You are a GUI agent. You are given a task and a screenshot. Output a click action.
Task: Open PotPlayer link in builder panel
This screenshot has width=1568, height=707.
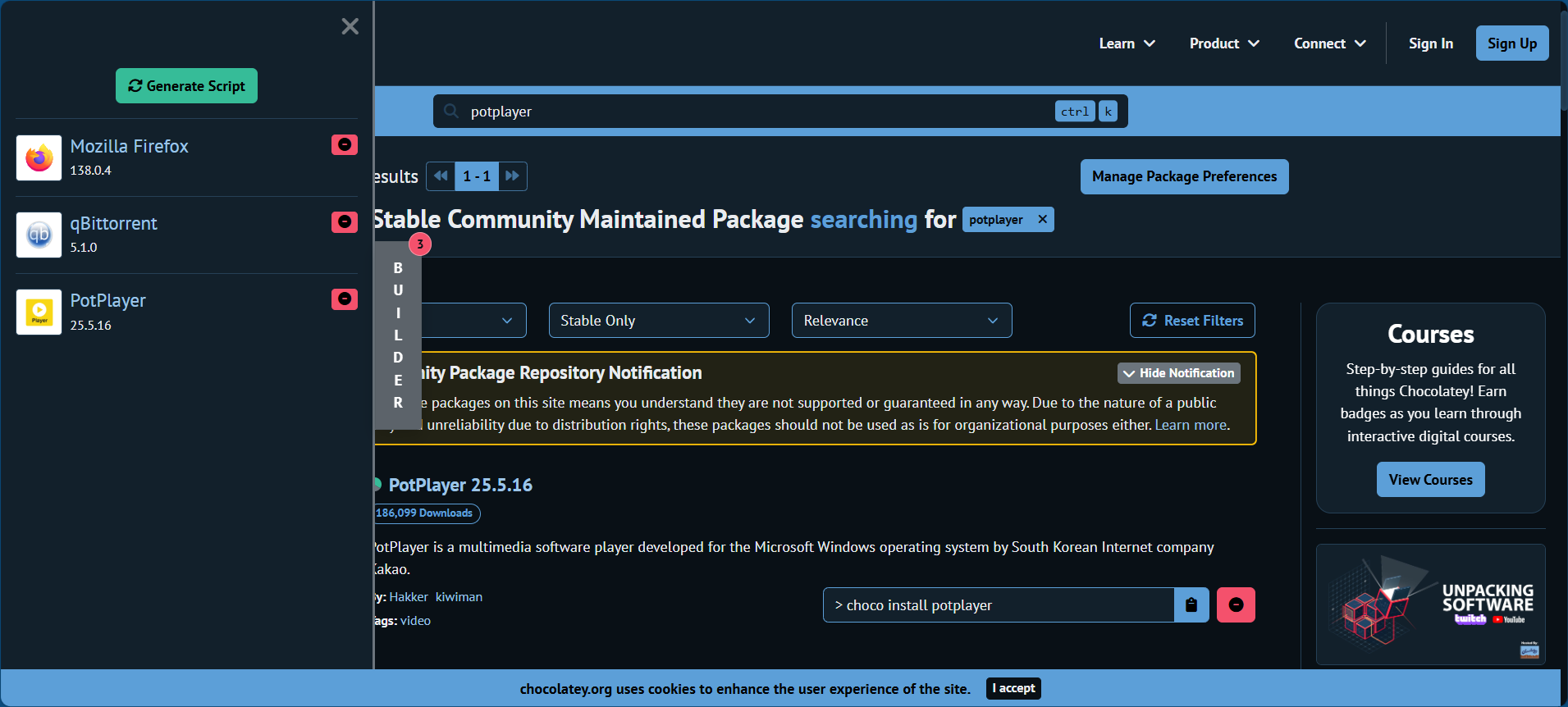(108, 300)
